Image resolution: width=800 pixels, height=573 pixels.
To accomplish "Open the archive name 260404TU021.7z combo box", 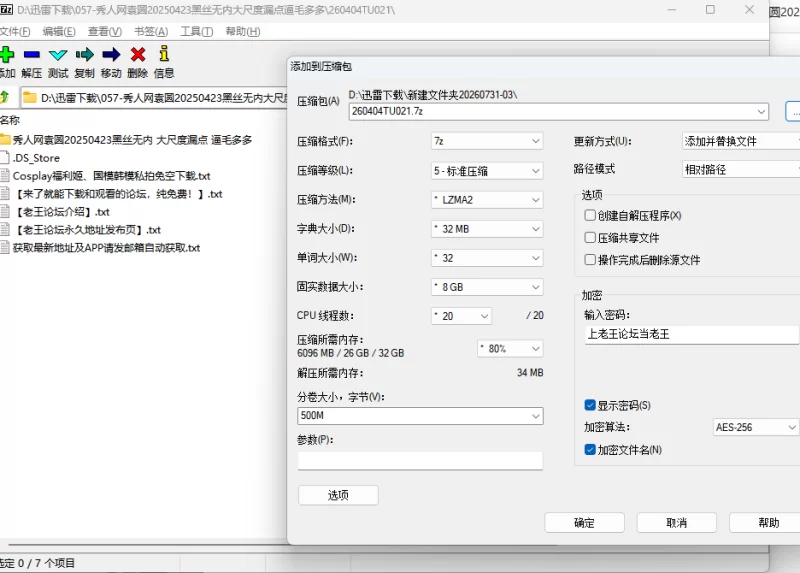I will click(x=559, y=111).
